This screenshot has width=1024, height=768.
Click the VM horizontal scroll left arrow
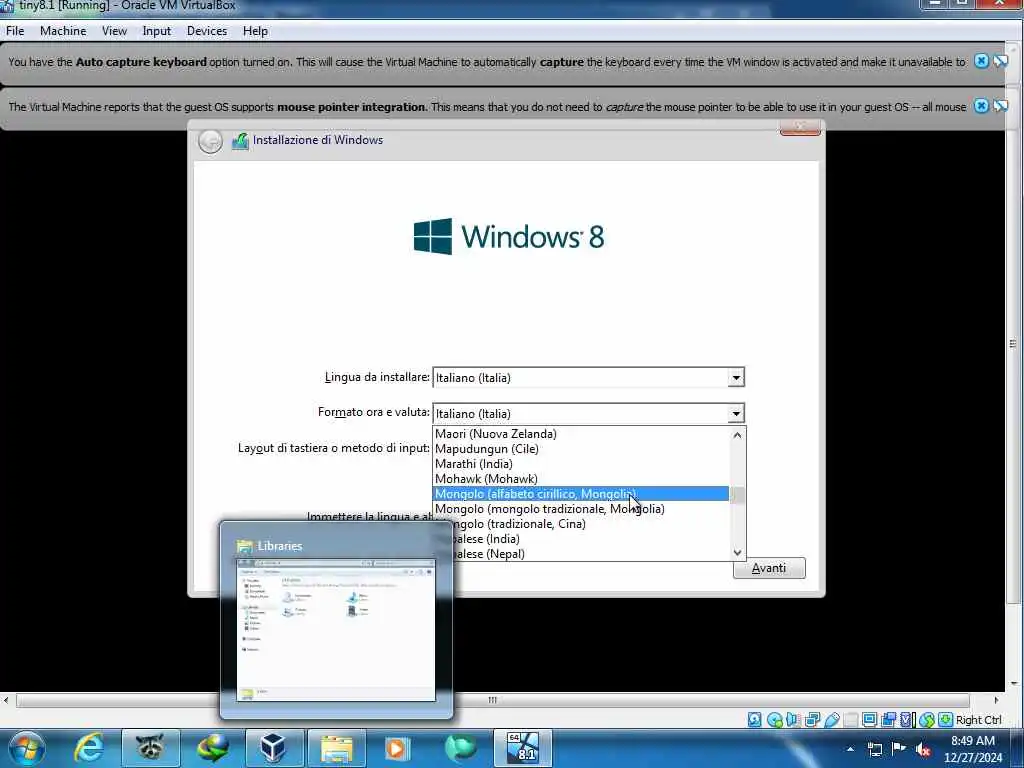point(6,700)
